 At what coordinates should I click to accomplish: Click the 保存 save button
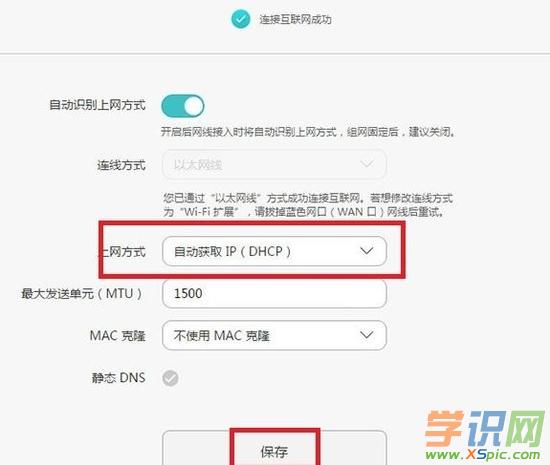point(274,448)
